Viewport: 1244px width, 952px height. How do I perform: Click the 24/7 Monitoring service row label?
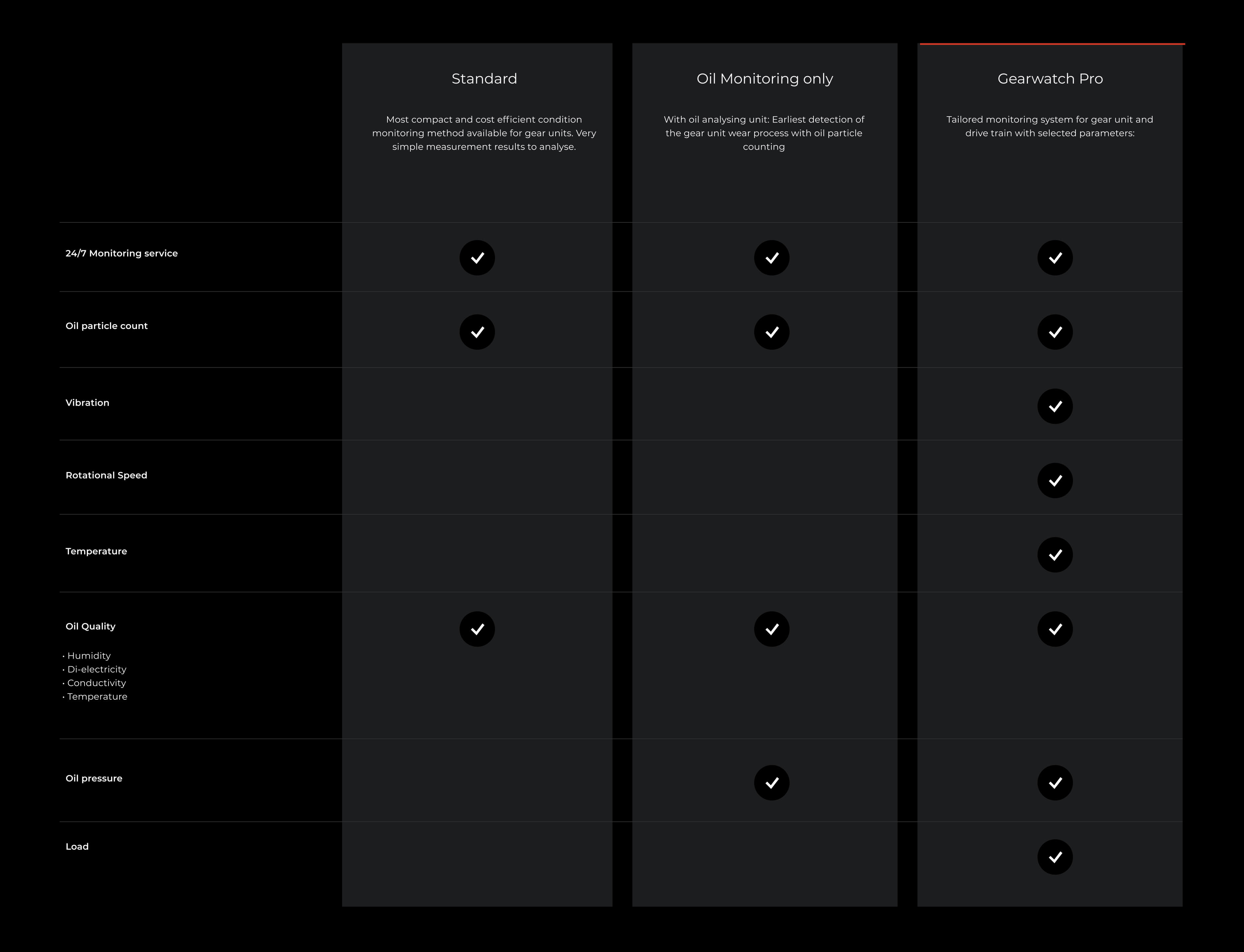tap(122, 253)
